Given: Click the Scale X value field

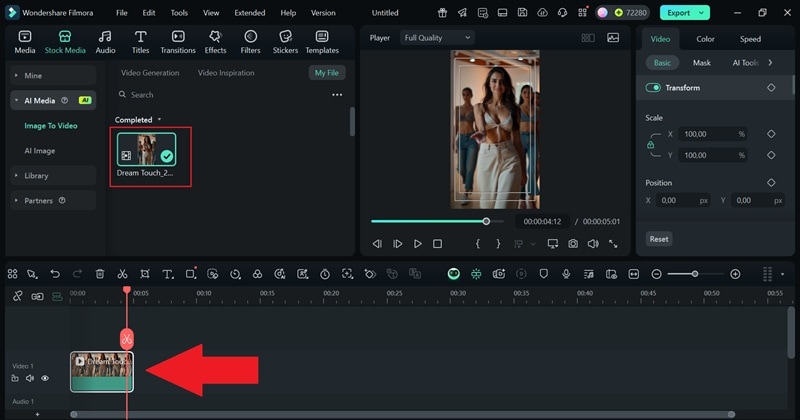Looking at the screenshot, I should point(713,134).
